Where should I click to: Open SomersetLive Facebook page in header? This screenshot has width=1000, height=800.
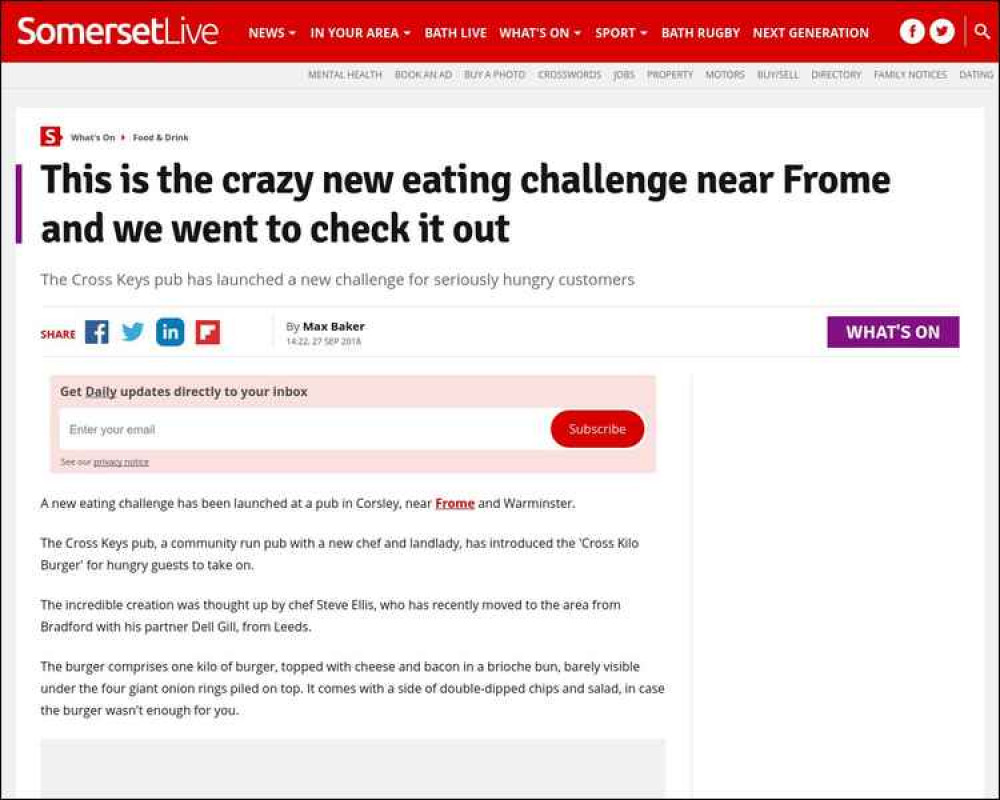(x=912, y=31)
